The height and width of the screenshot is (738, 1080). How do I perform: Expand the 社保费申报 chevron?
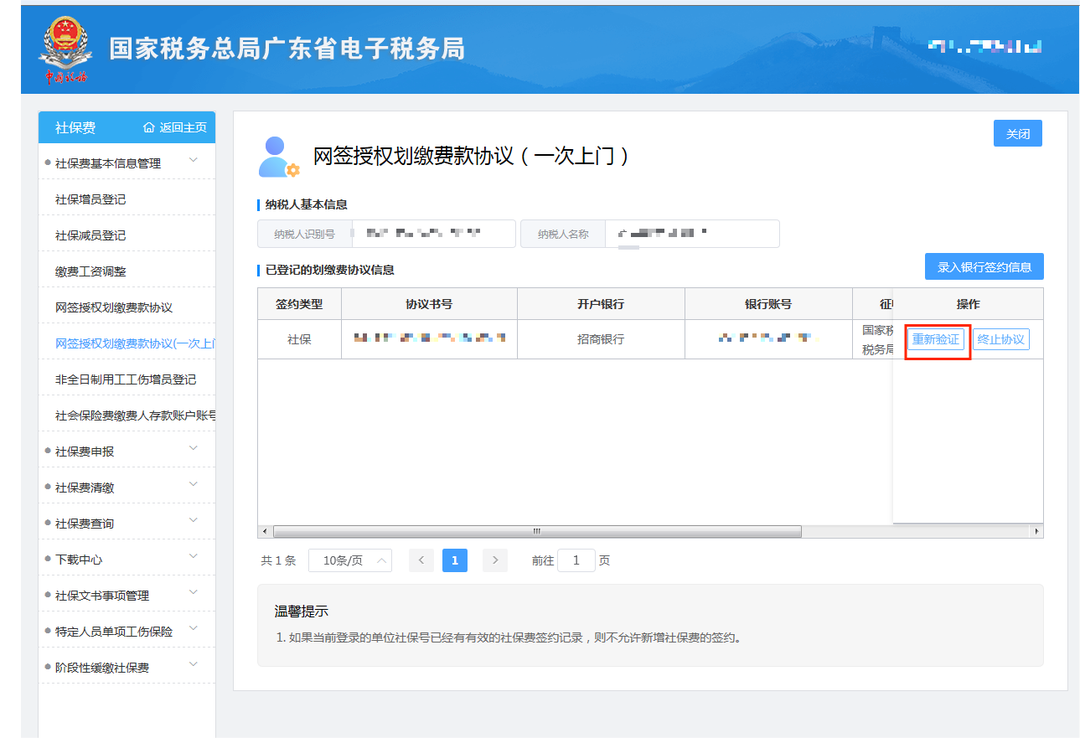coord(194,448)
